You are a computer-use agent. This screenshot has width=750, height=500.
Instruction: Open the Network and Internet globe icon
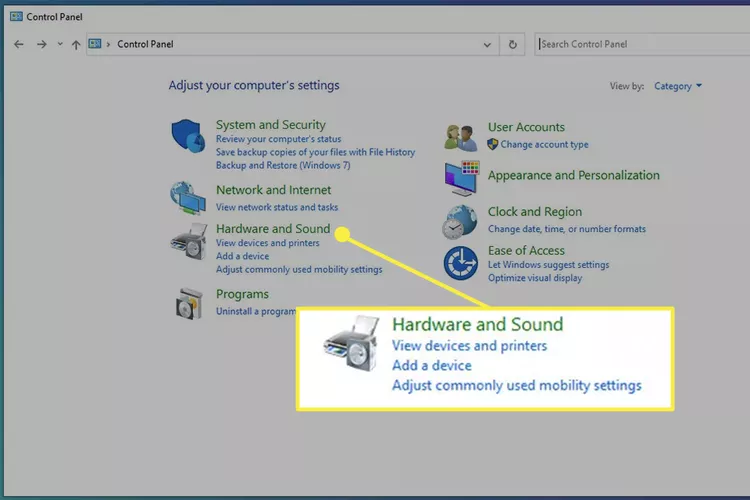click(x=188, y=198)
